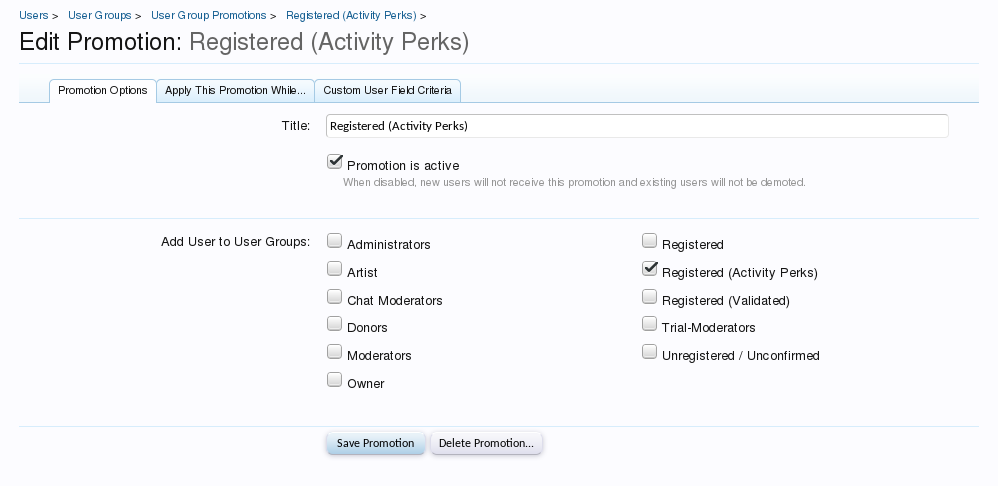Check the Moderators user group
The height and width of the screenshot is (486, 998).
[335, 352]
